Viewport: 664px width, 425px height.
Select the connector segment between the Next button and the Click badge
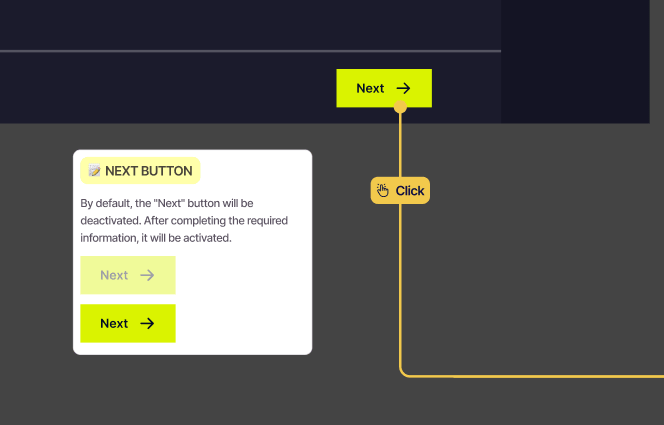(400, 145)
